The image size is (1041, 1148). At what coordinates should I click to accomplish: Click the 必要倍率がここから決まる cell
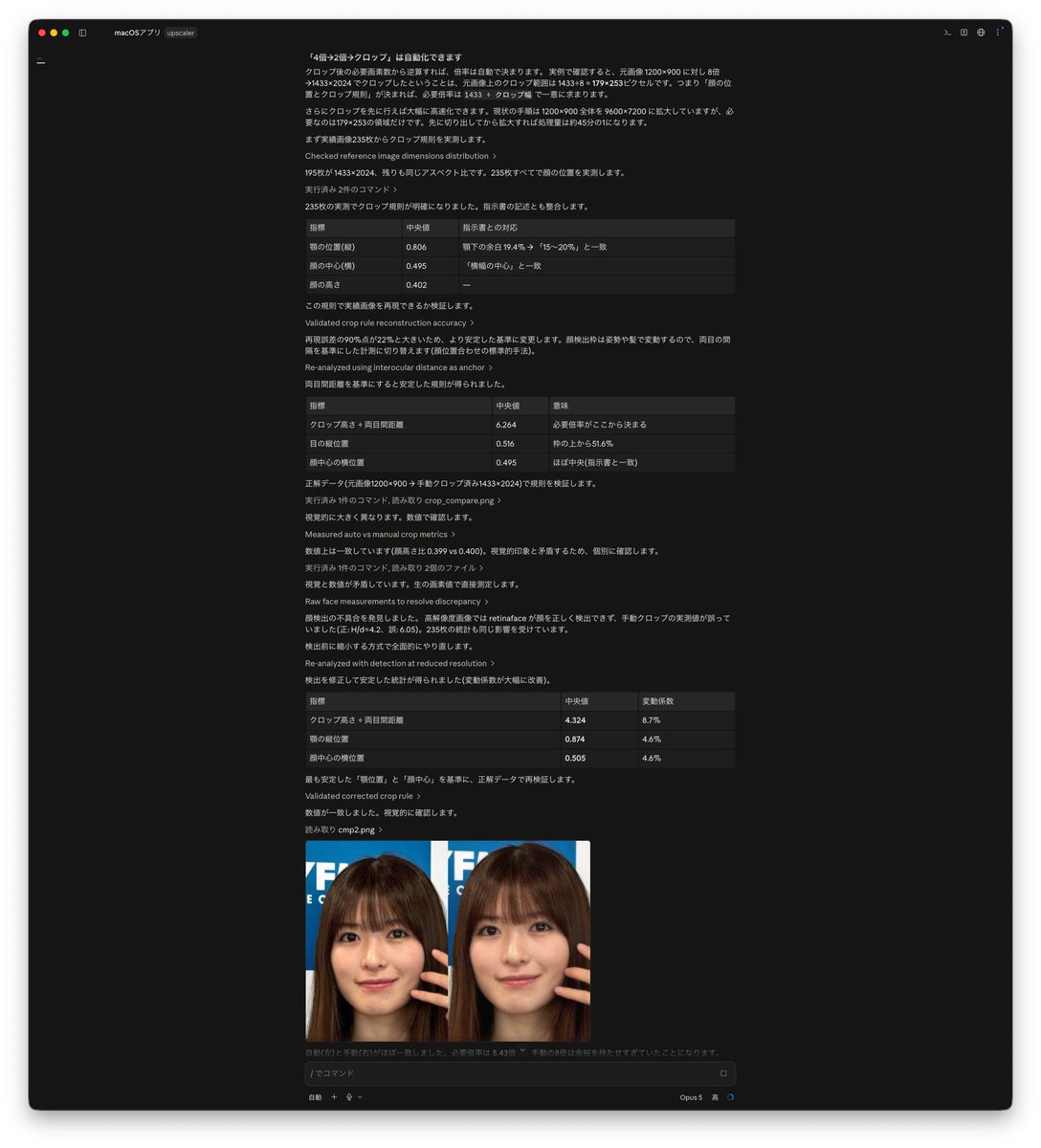point(641,425)
